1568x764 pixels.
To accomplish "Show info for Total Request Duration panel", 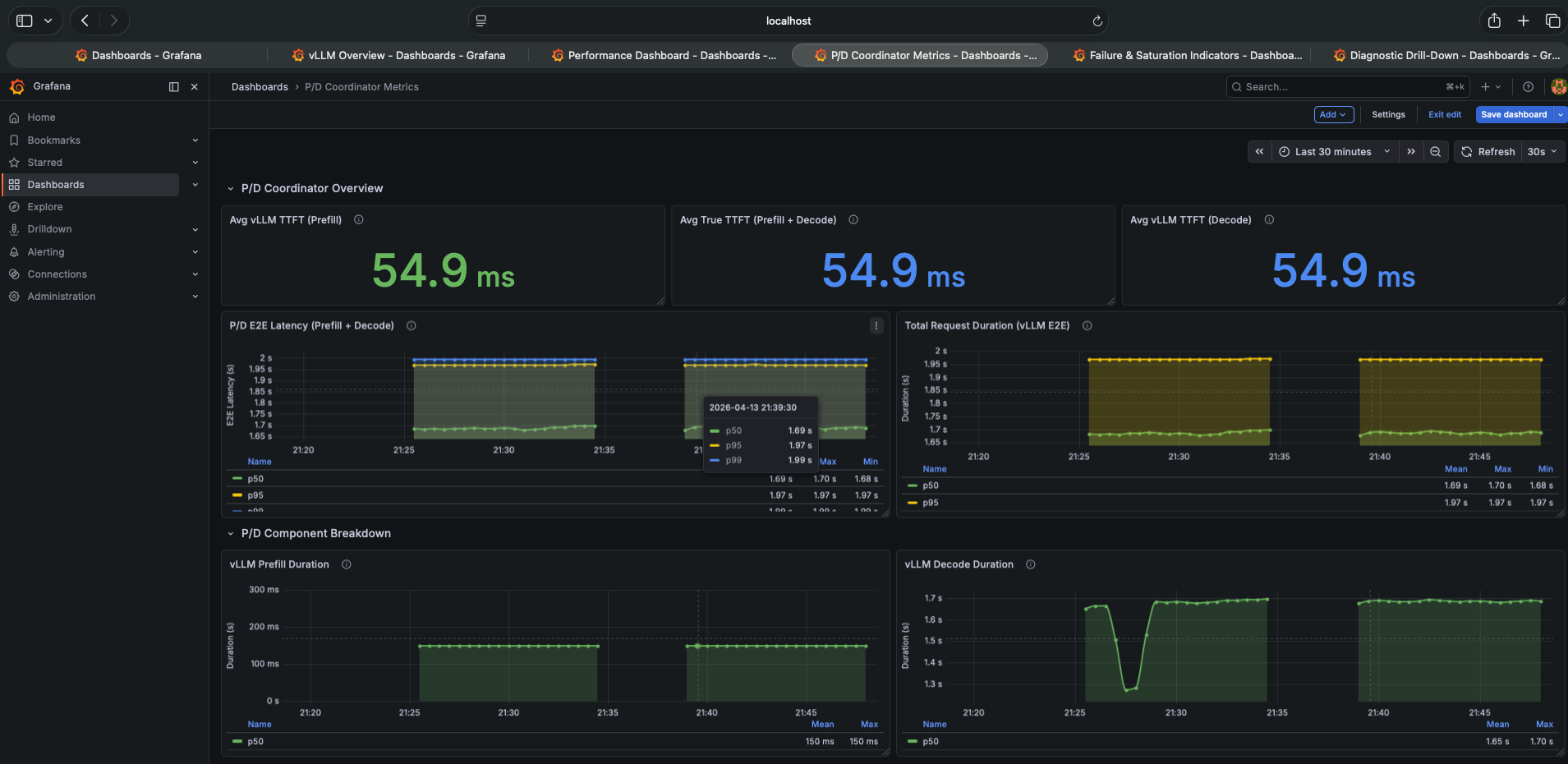I will point(1087,326).
